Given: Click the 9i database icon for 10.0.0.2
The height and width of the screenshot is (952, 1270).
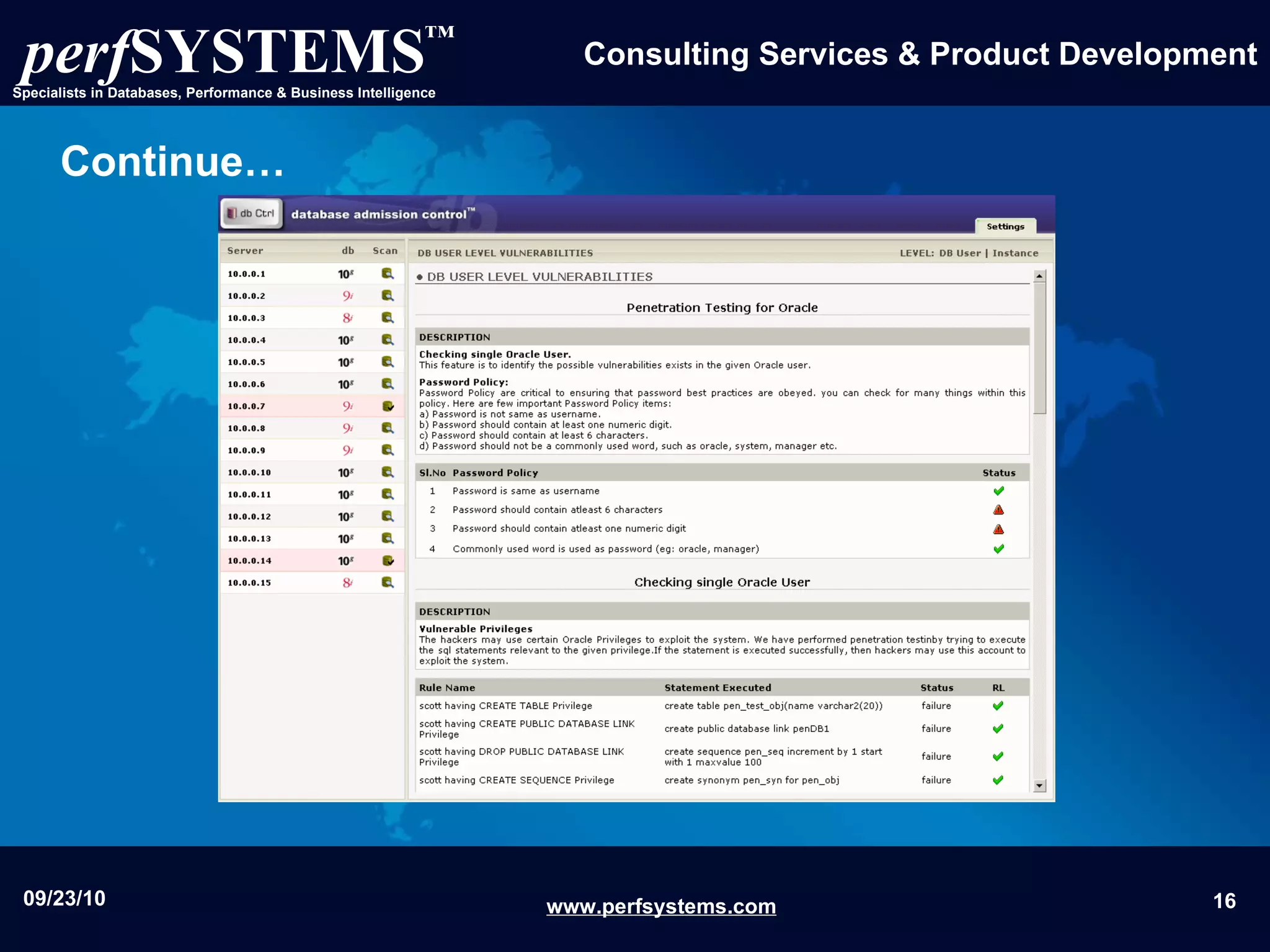Looking at the screenshot, I should 347,296.
